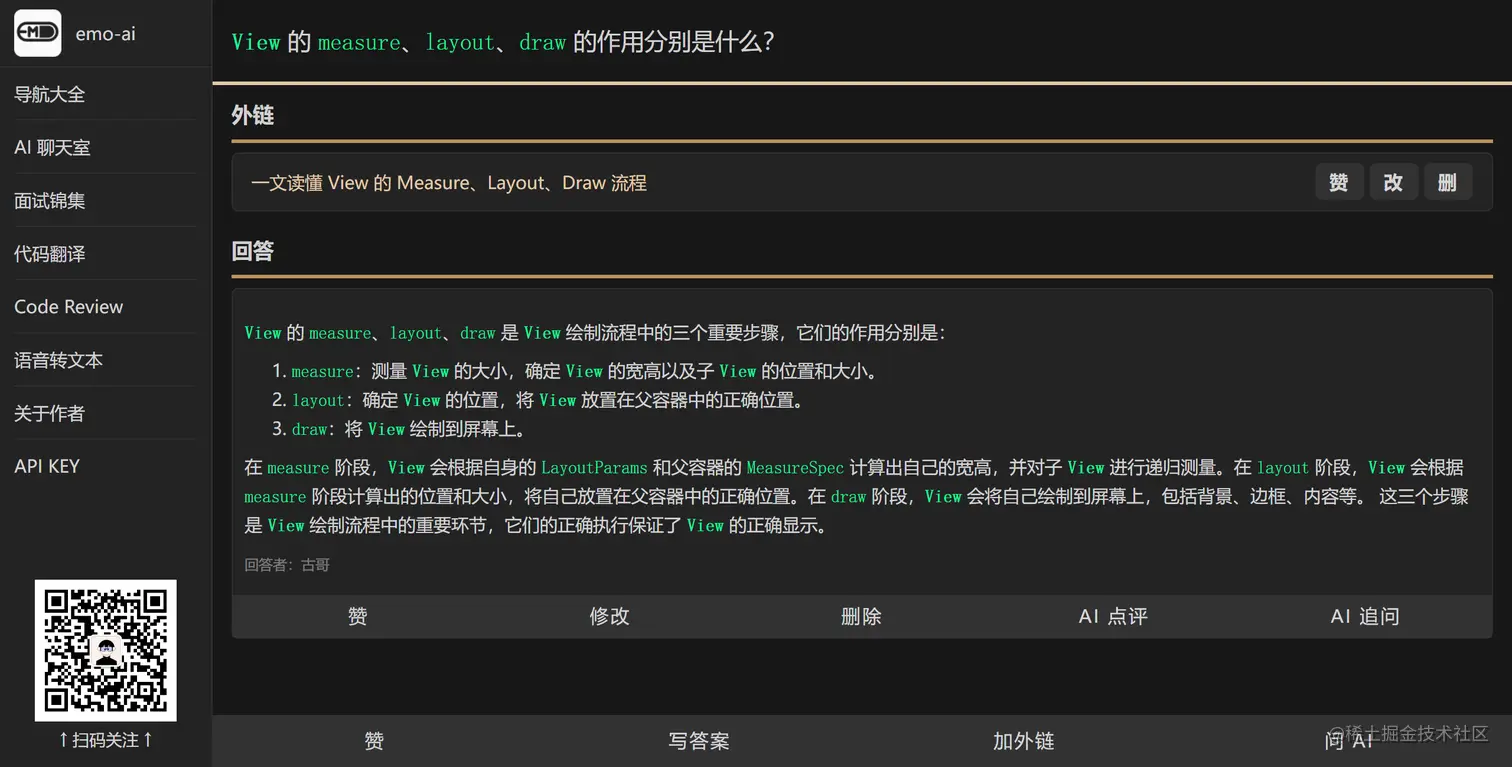This screenshot has height=767, width=1512.
Task: Click the 回答 section heading
Action: (x=253, y=251)
